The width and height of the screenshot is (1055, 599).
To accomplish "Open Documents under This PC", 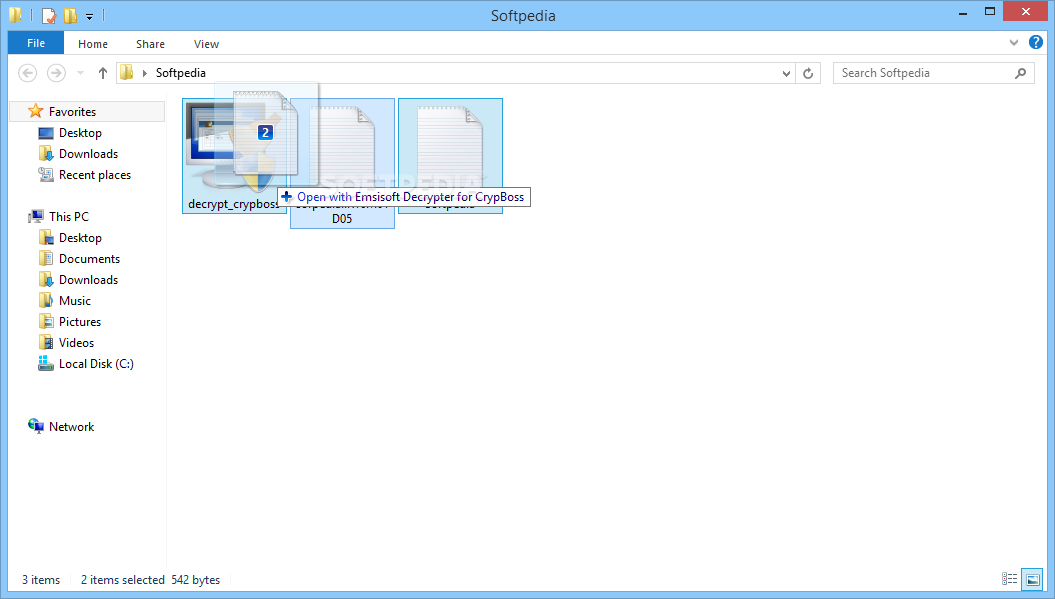I will point(89,258).
